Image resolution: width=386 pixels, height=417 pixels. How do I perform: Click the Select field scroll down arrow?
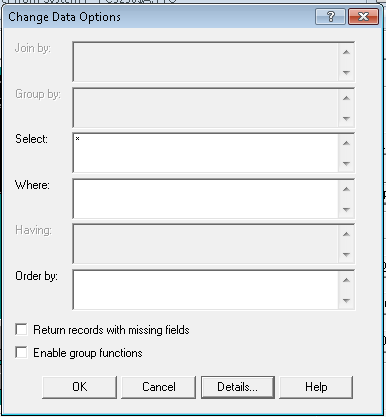[346, 163]
